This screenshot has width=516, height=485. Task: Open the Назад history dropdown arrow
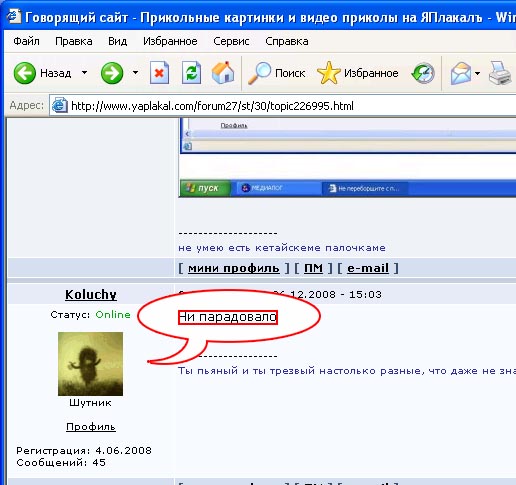[x=85, y=72]
